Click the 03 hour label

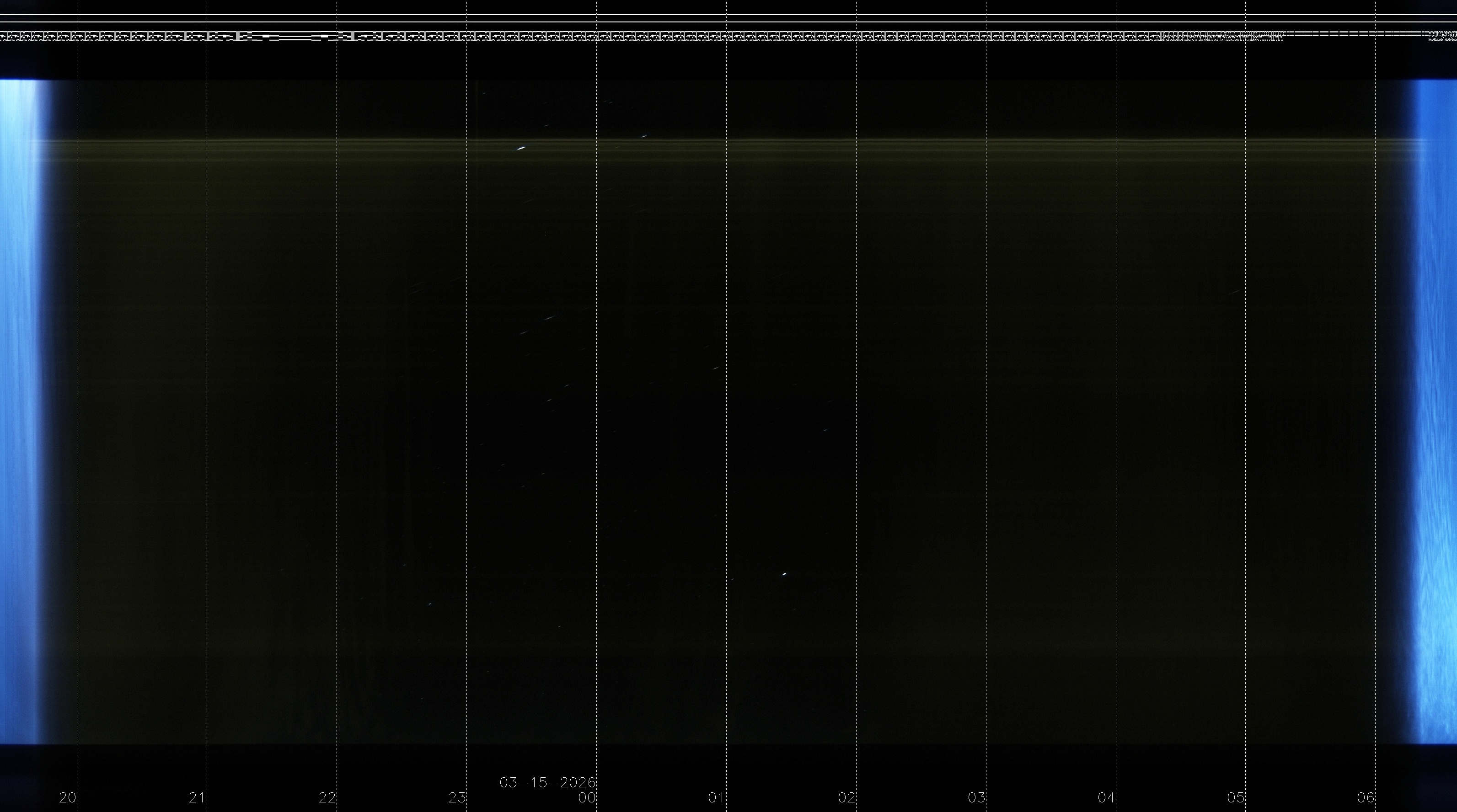pyautogui.click(x=976, y=798)
